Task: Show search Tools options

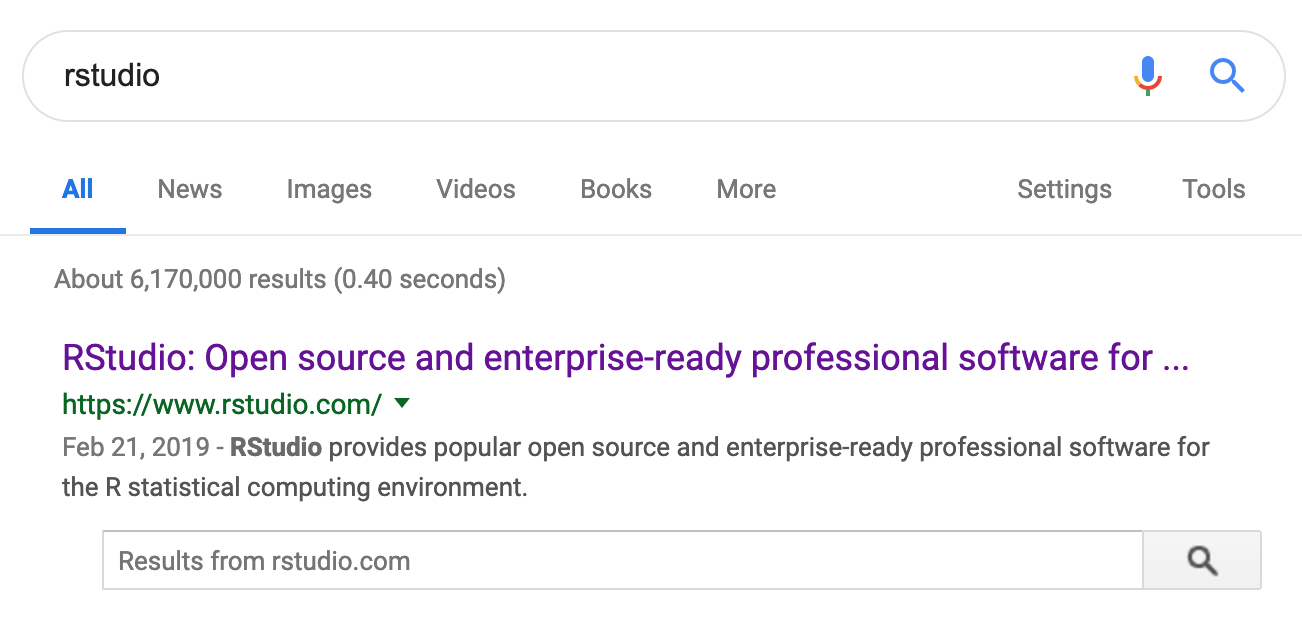Action: [x=1213, y=189]
